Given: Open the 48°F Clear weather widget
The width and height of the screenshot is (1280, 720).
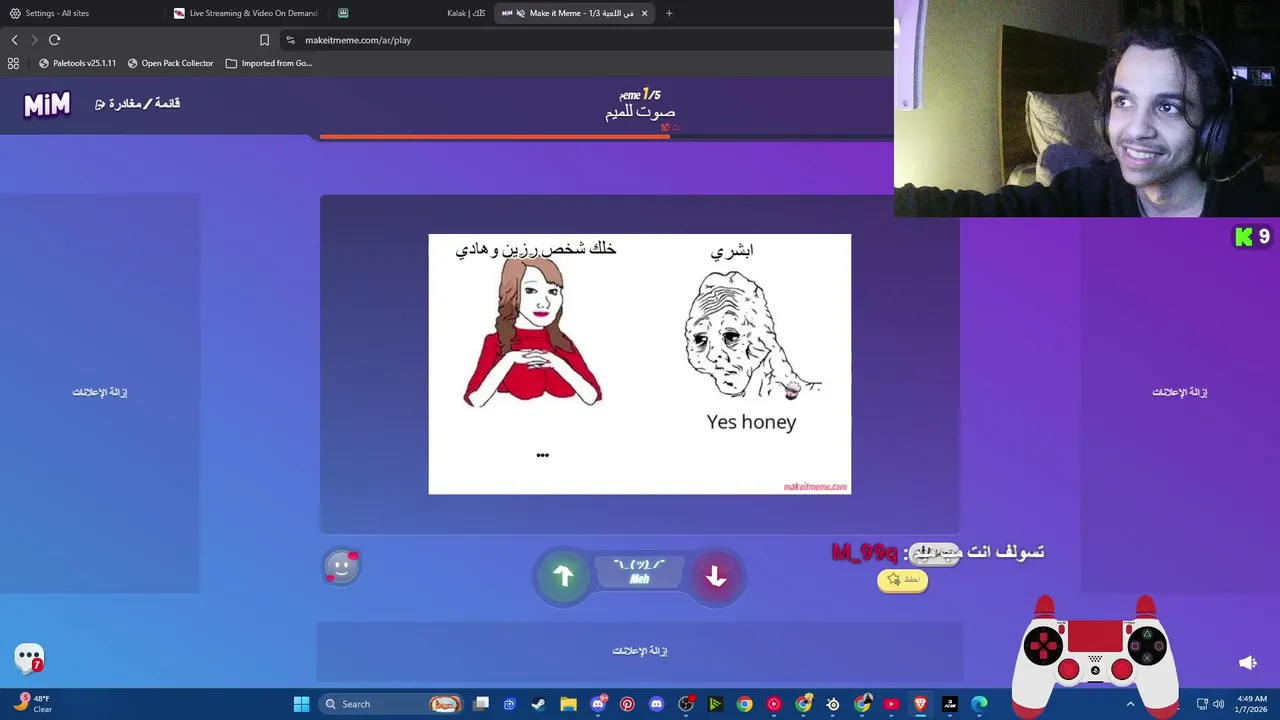Looking at the screenshot, I should (x=32, y=704).
